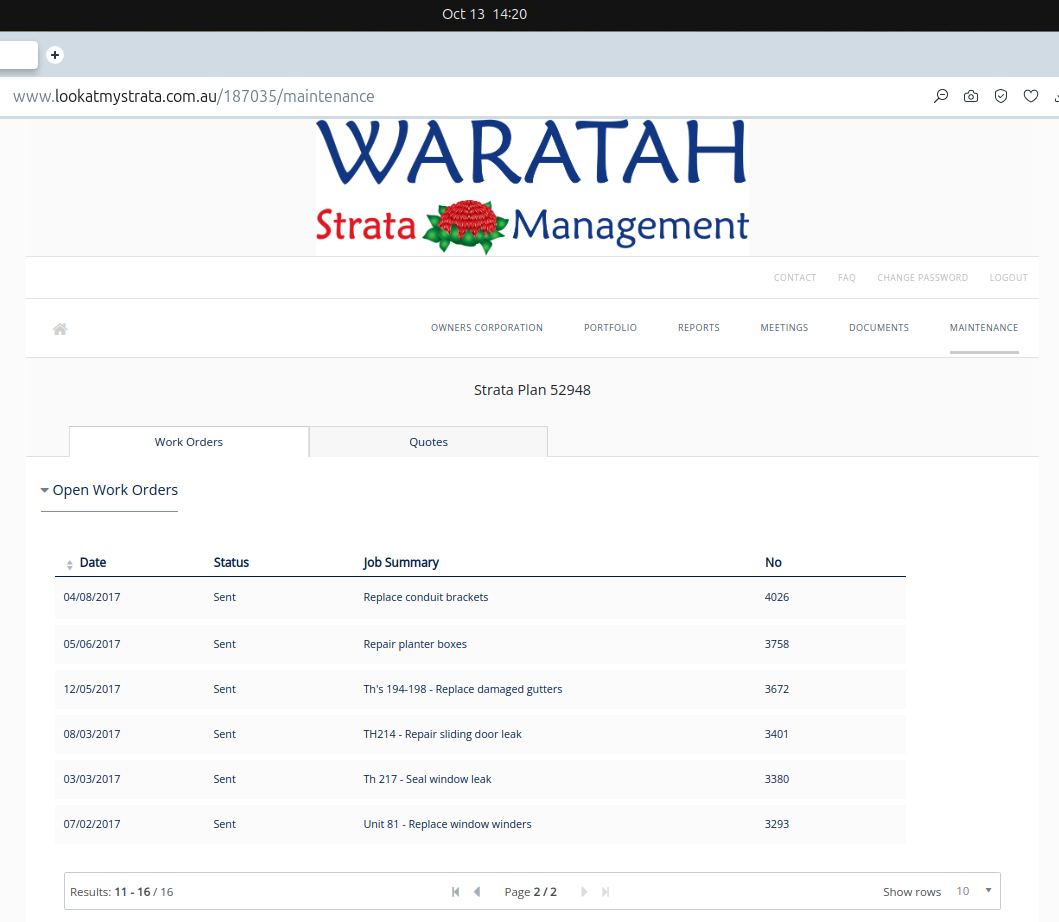Select "Th's 194-198 - Replace damaged gutters"

pos(463,689)
